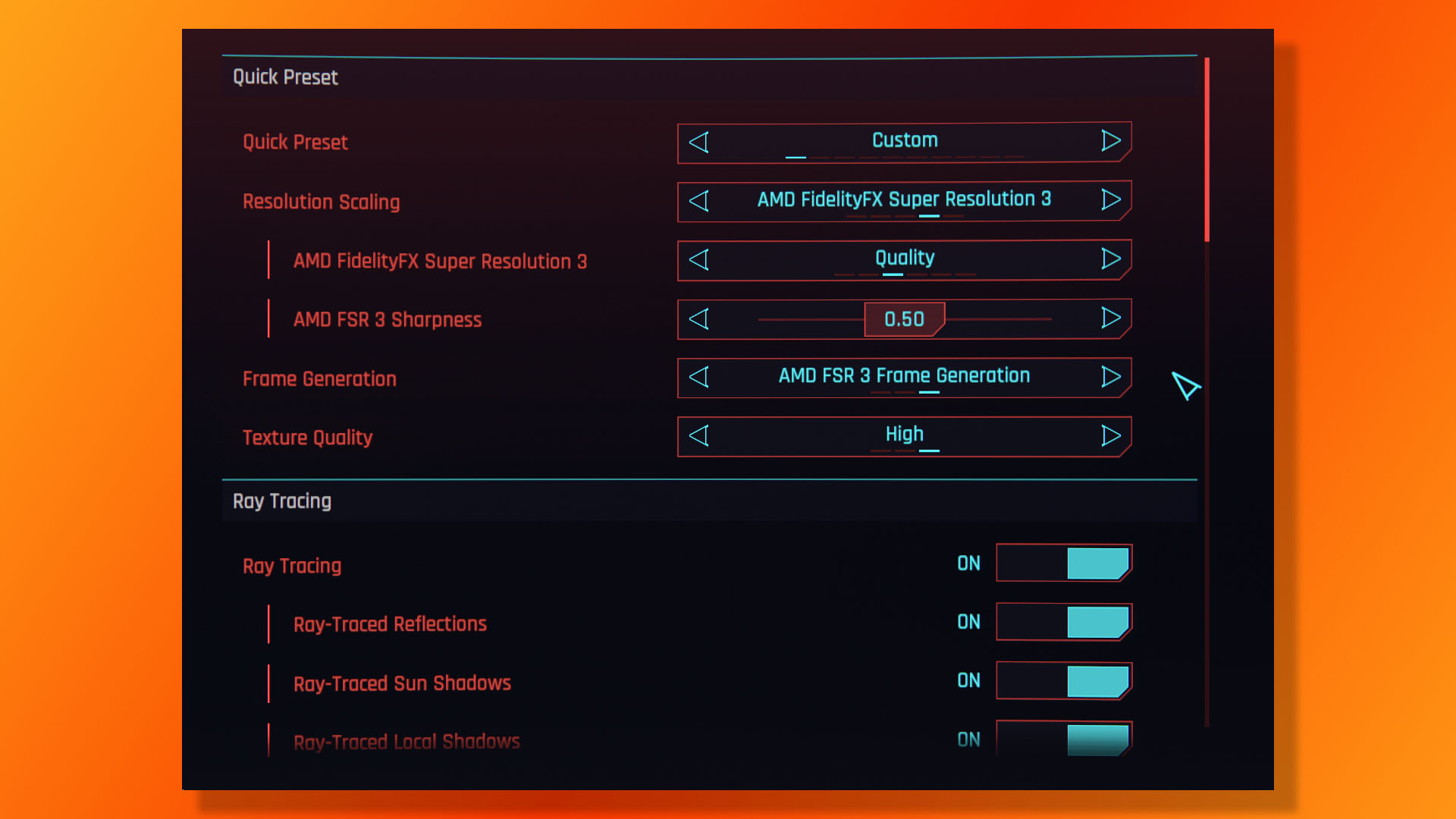Viewport: 1456px width, 819px height.
Task: Click the left arrow icon for Quick Preset
Action: pos(699,141)
